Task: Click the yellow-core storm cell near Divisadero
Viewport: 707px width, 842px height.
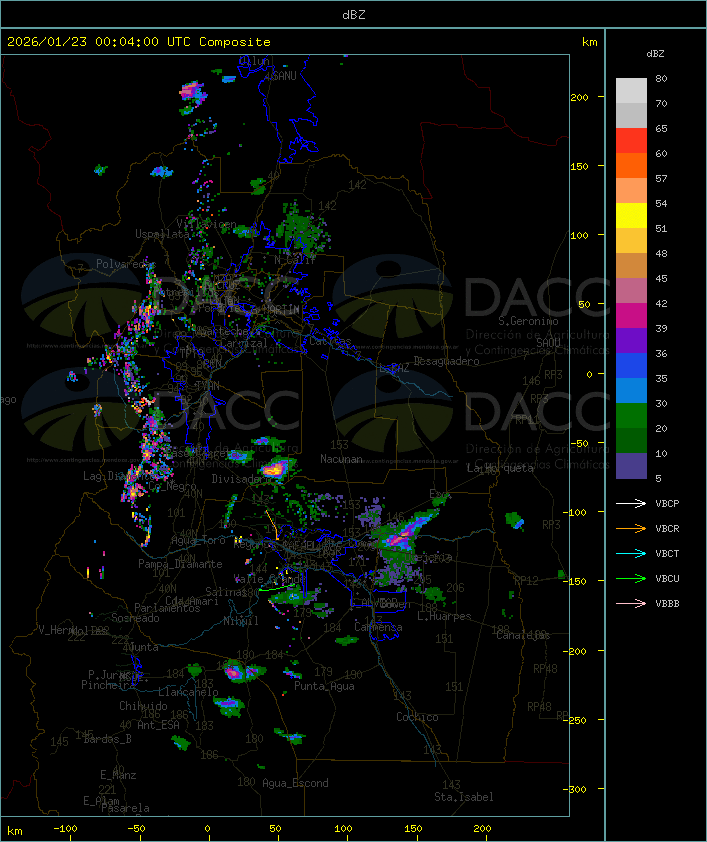Action: coord(274,468)
